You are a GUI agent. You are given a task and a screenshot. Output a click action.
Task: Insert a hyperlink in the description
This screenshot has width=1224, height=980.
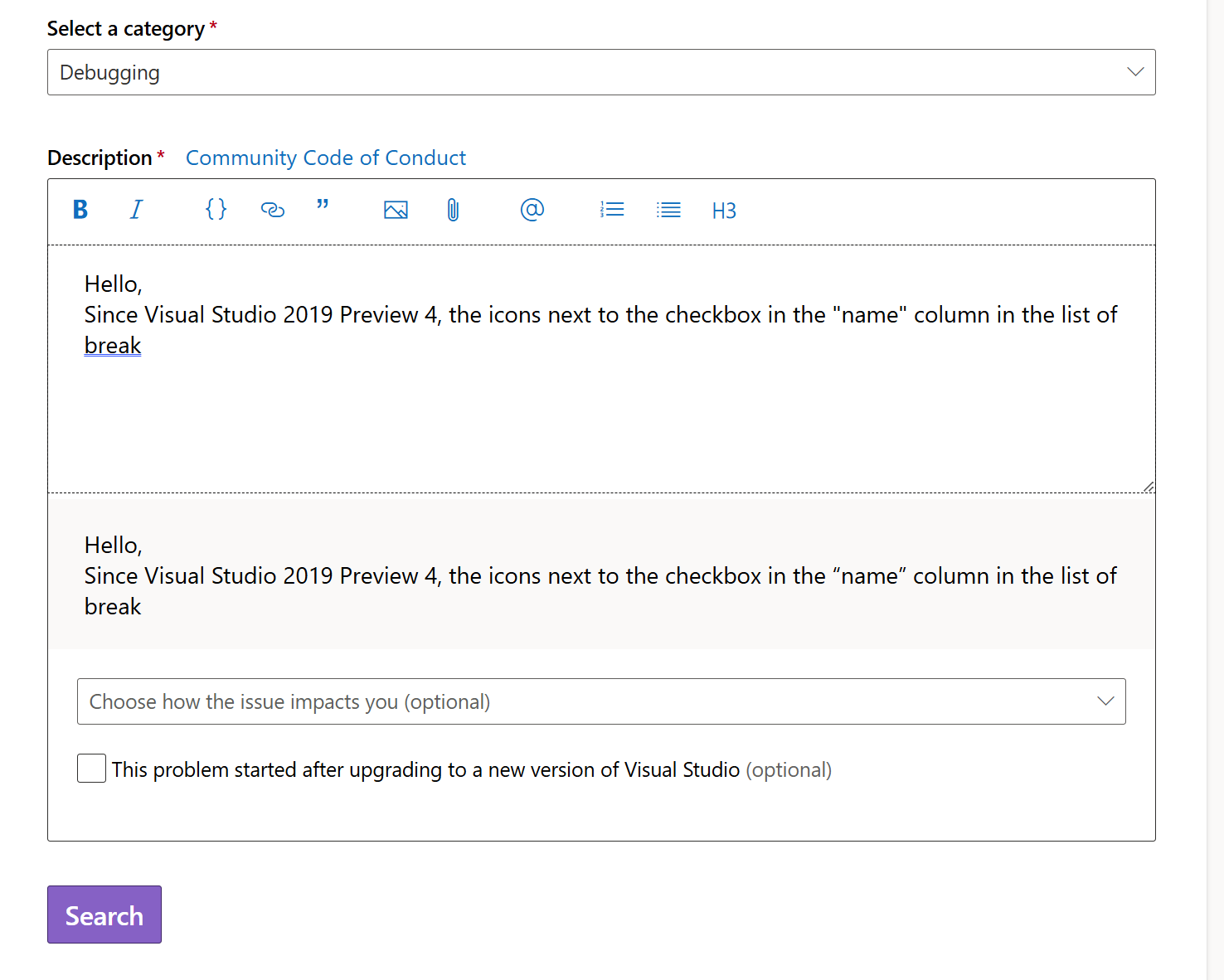272,210
